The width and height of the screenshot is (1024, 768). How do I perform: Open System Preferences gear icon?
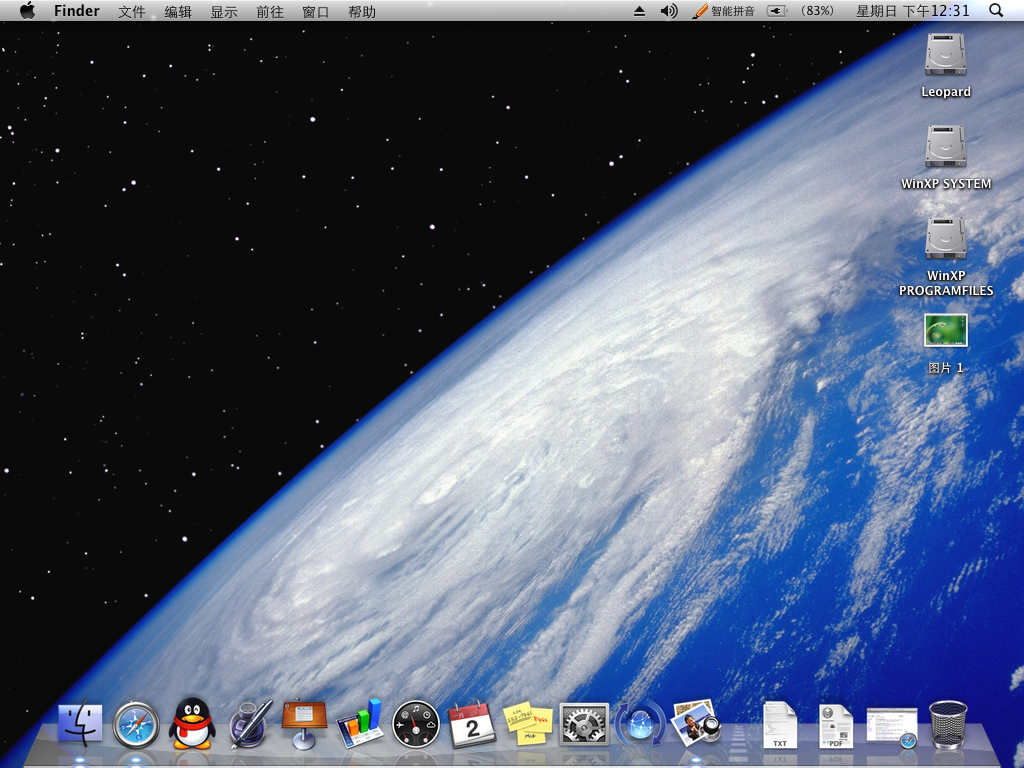(584, 724)
